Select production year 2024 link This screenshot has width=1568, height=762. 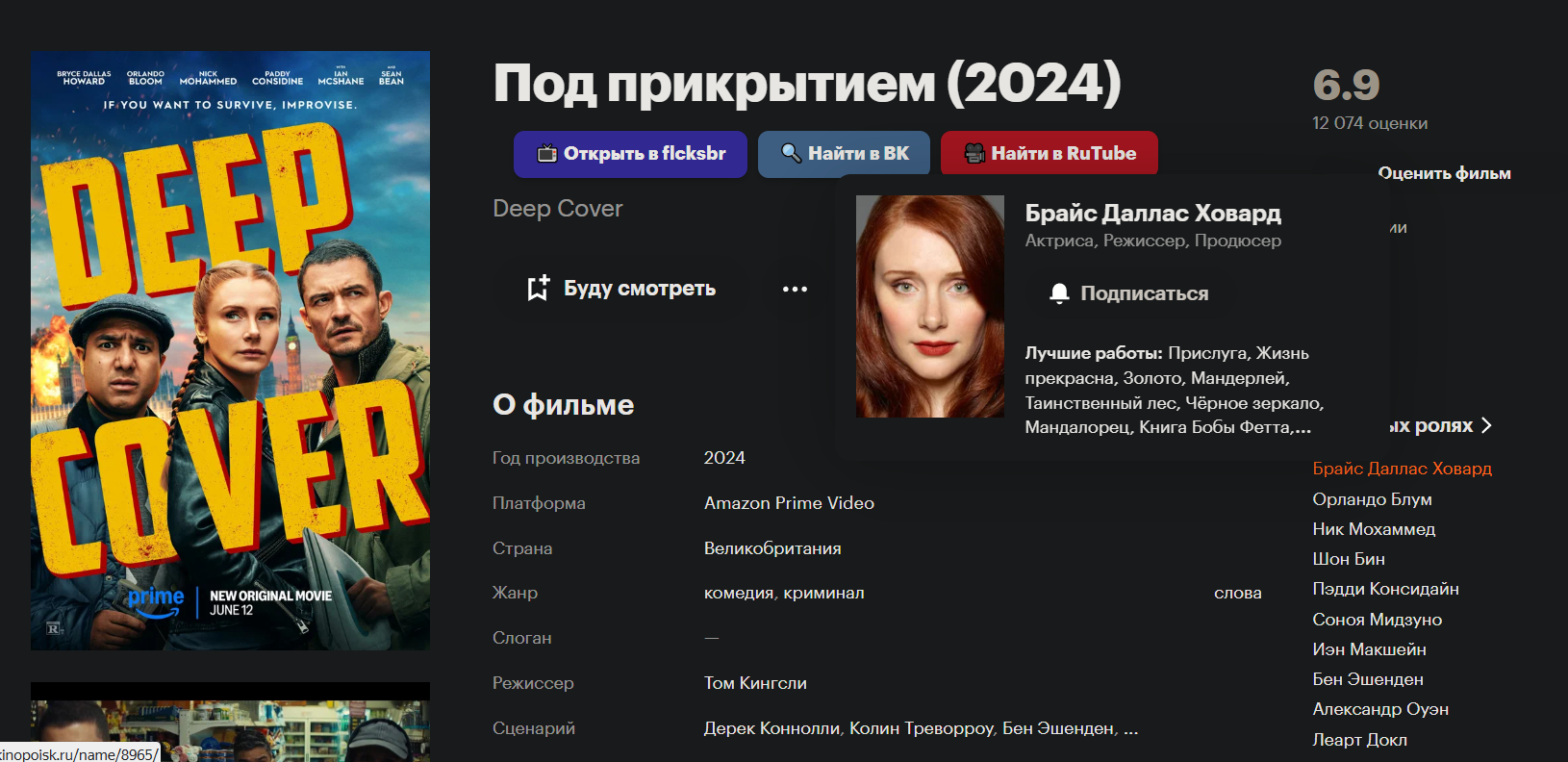tap(724, 458)
